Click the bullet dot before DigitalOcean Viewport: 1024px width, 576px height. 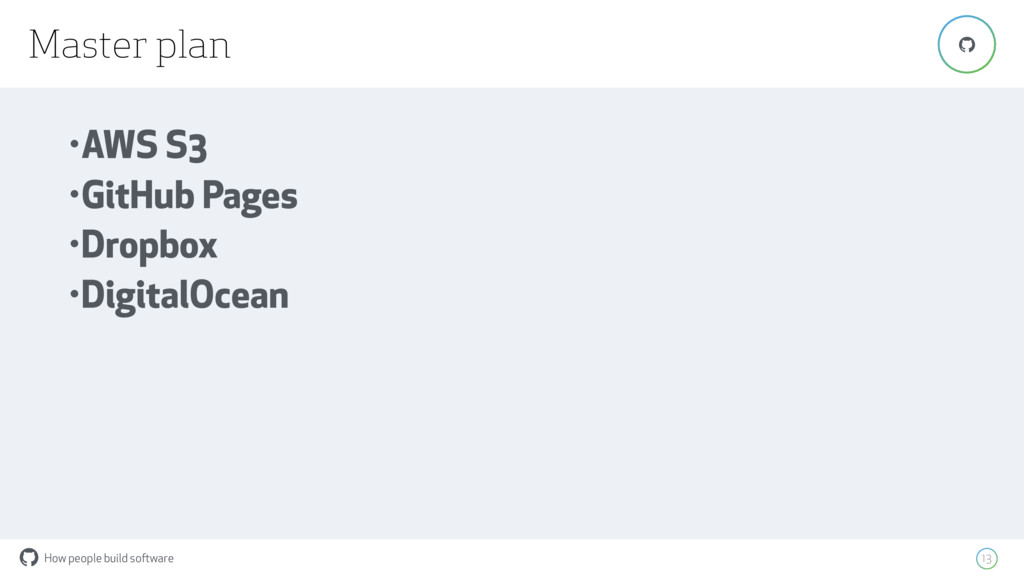pos(74,294)
